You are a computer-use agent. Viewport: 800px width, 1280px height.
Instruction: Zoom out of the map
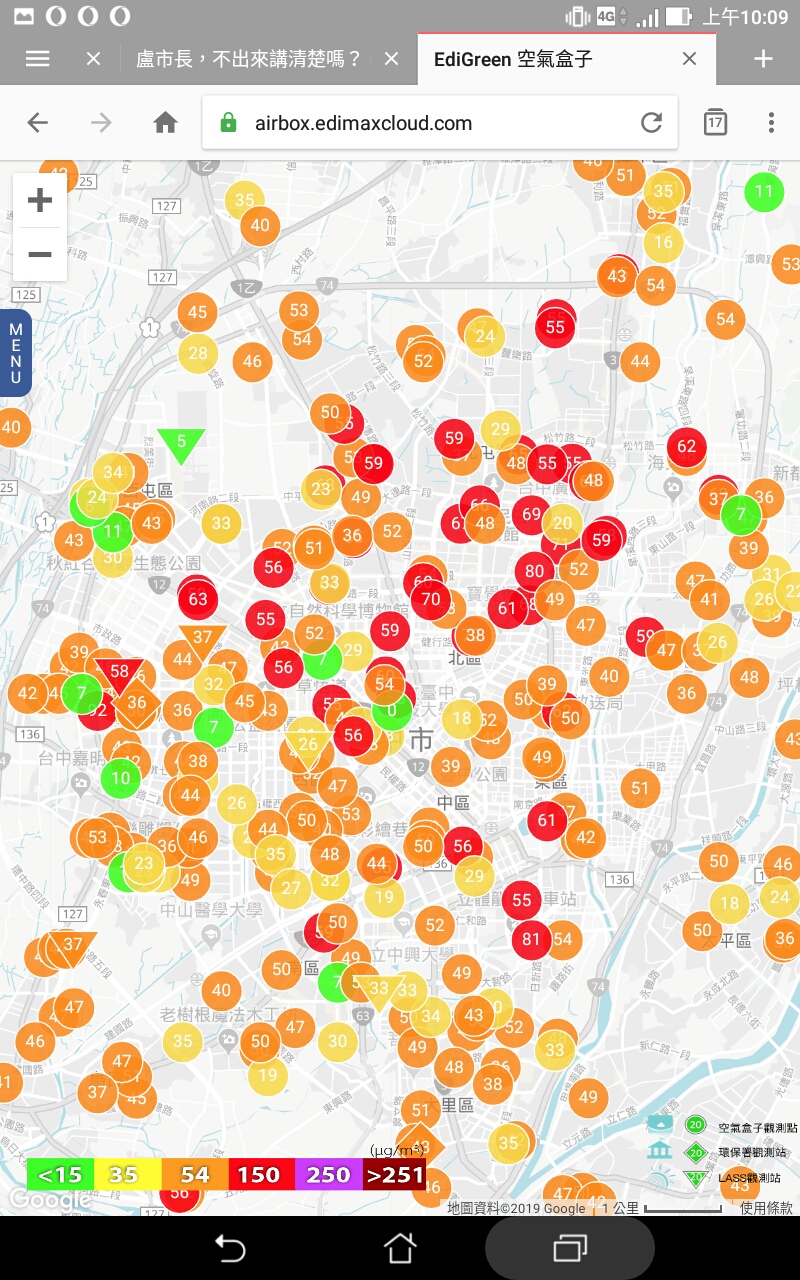pyautogui.click(x=40, y=255)
